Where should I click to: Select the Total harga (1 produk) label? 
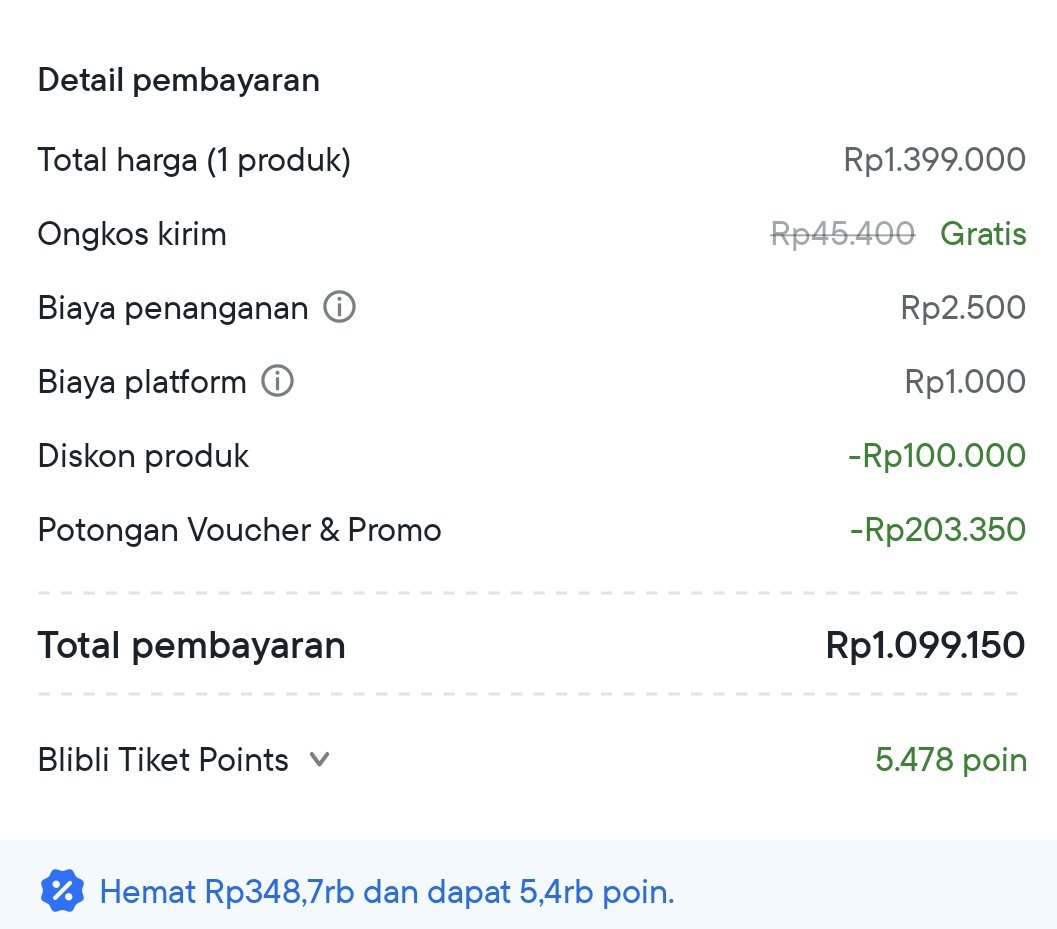tap(194, 160)
